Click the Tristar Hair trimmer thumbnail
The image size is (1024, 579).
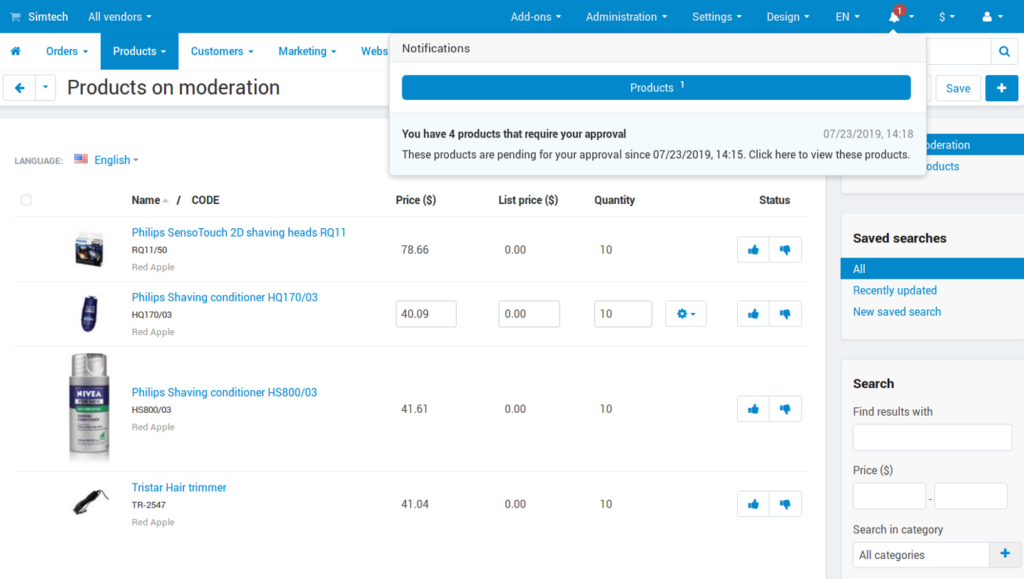click(91, 503)
